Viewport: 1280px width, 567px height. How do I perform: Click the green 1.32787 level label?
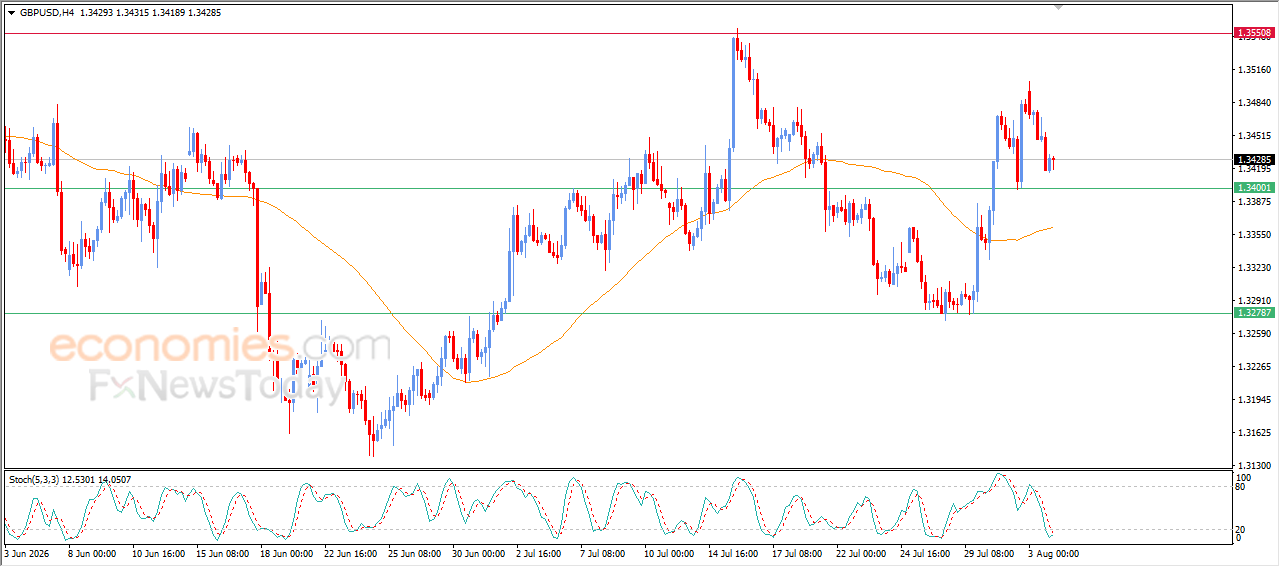(1254, 313)
